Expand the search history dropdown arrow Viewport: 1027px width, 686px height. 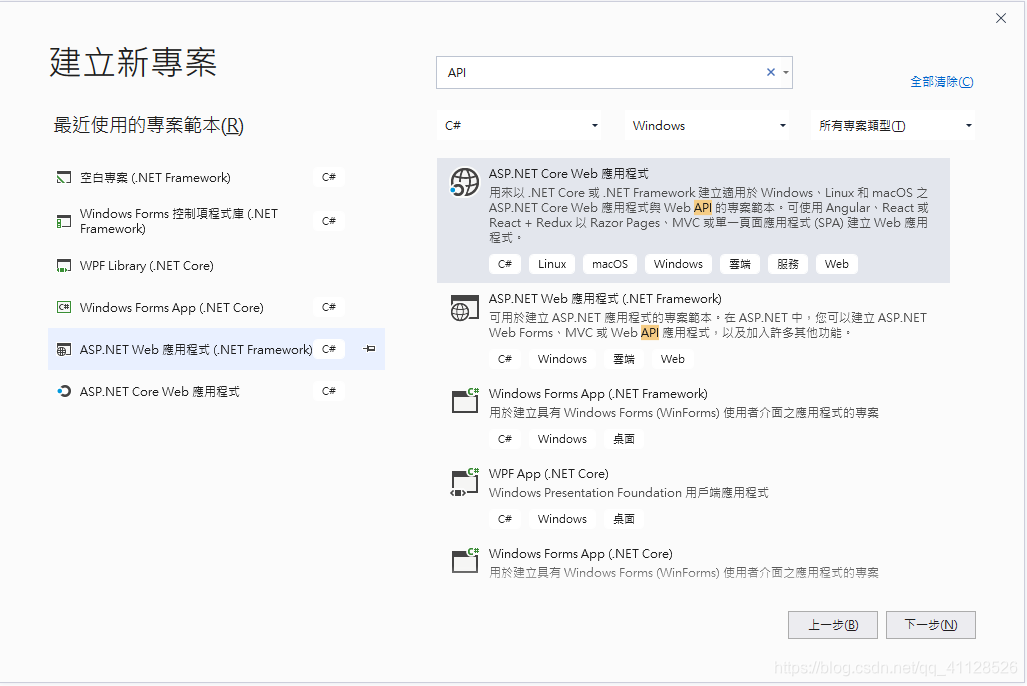click(785, 72)
